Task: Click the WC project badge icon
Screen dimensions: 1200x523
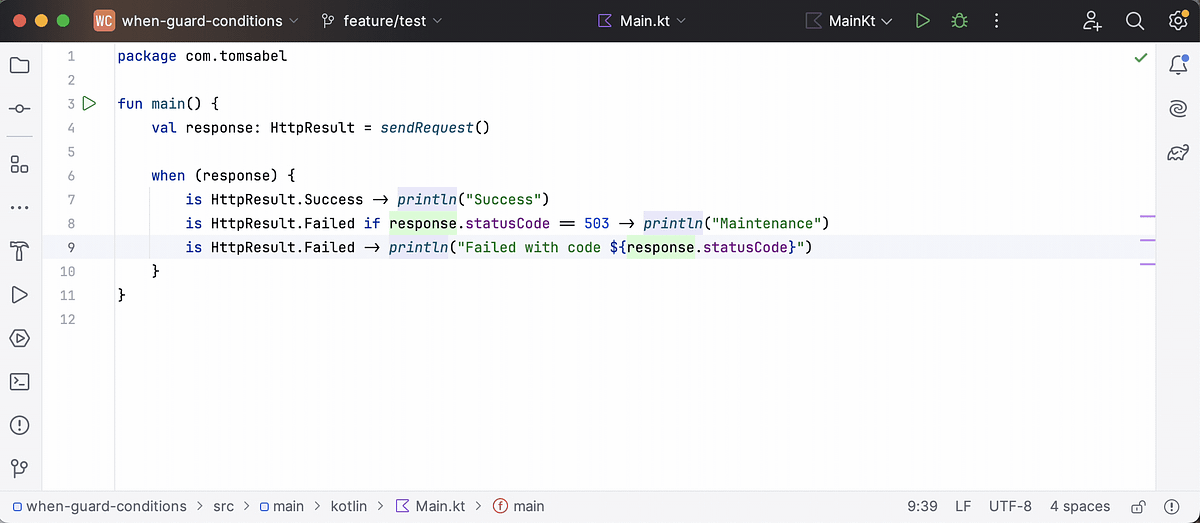Action: (103, 20)
